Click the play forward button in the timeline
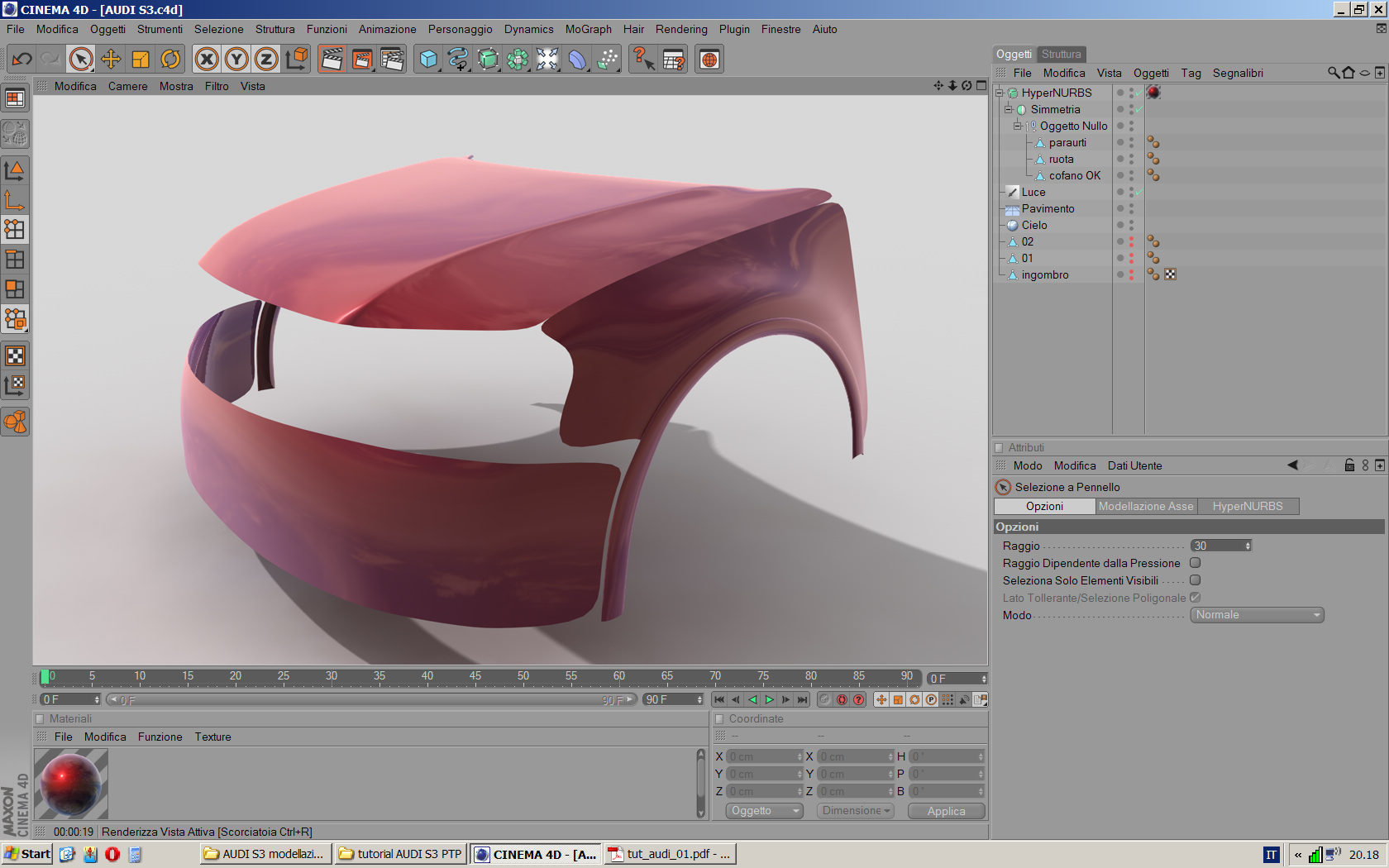Image resolution: width=1389 pixels, height=868 pixels. (769, 699)
